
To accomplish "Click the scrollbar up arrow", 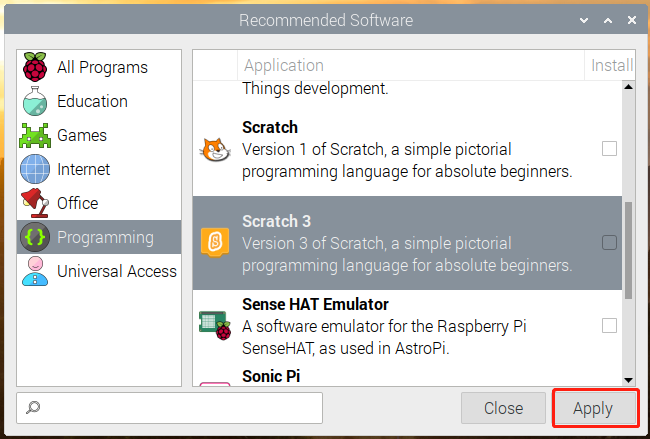I will (x=628, y=87).
